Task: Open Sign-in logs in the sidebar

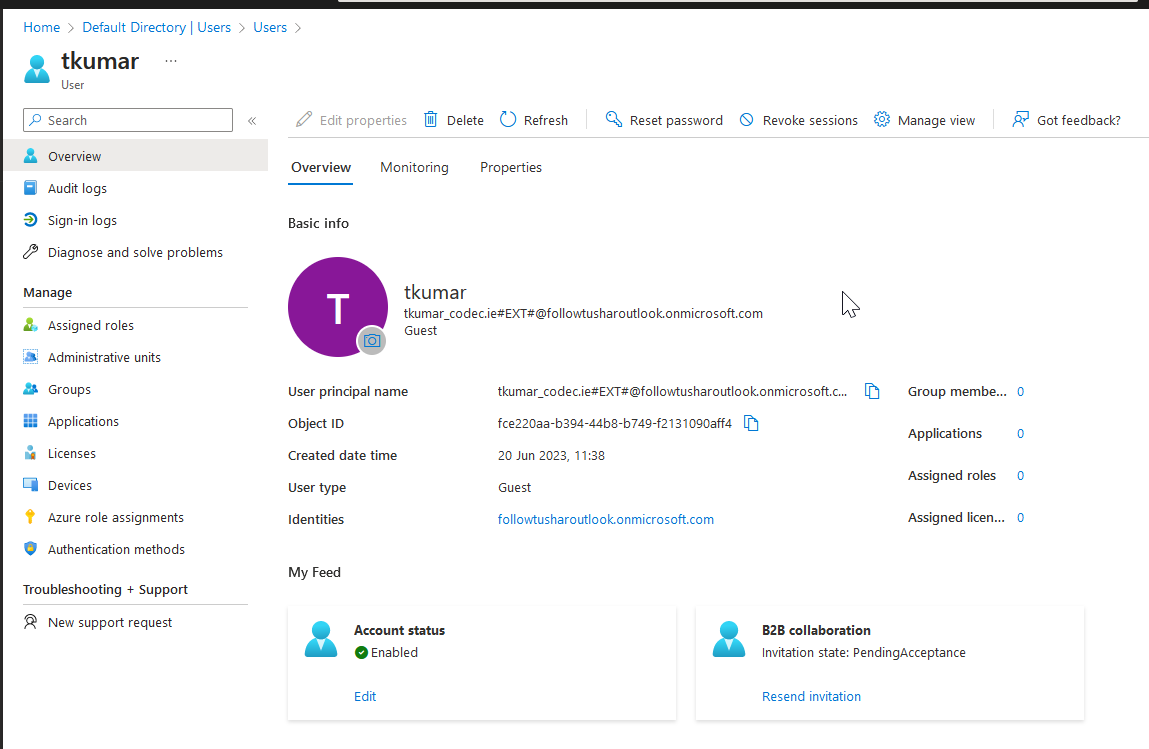Action: (x=85, y=220)
